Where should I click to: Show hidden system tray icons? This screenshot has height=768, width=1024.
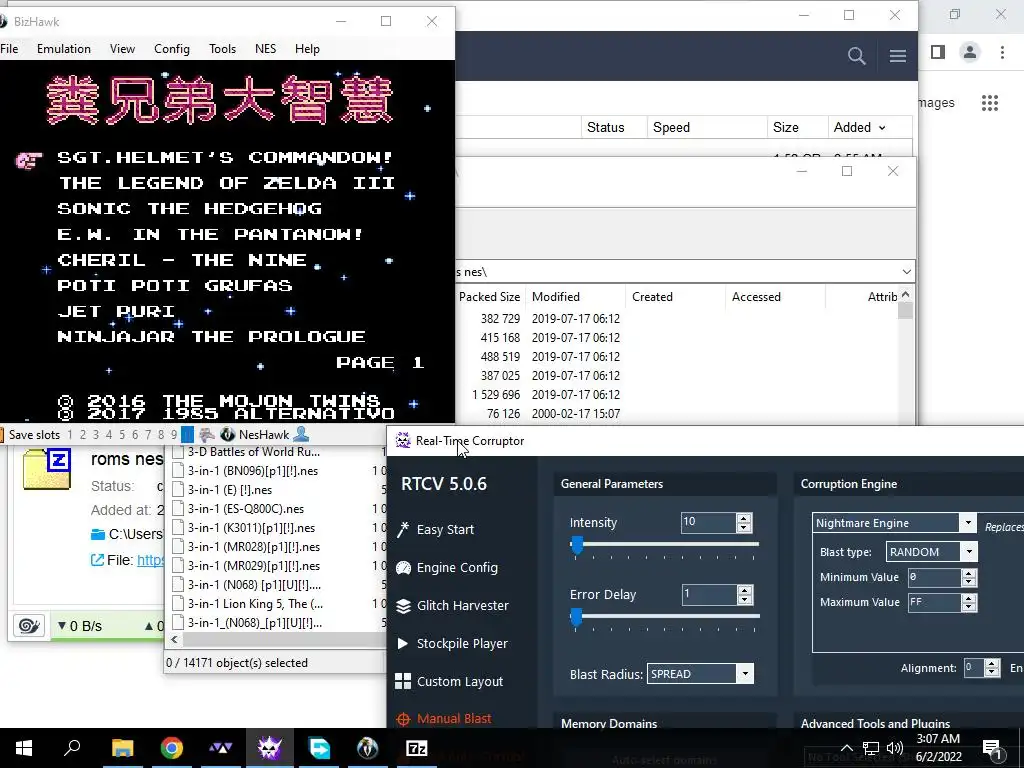[x=846, y=748]
